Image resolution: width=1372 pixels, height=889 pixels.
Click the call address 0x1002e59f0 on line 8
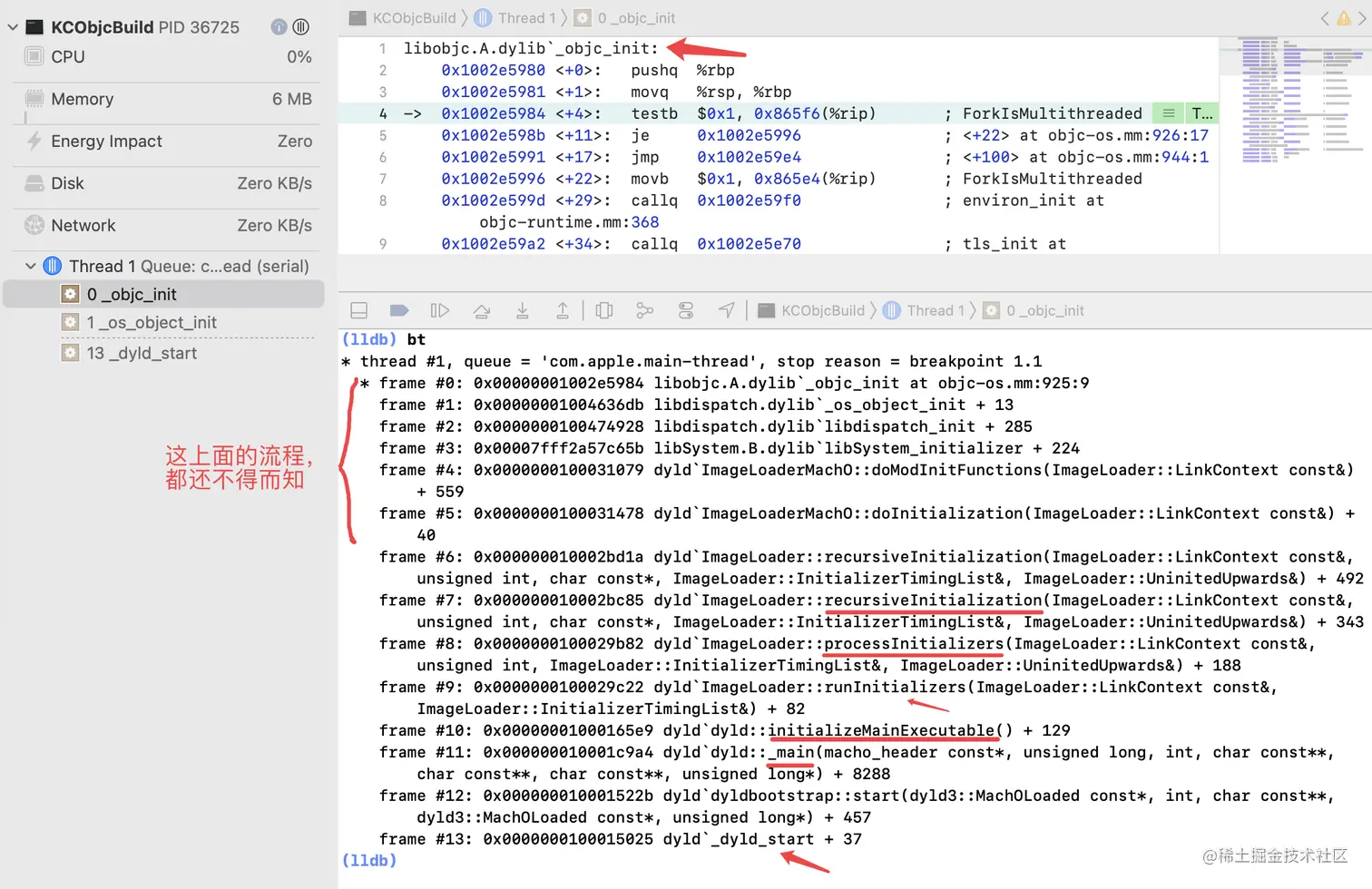click(749, 200)
